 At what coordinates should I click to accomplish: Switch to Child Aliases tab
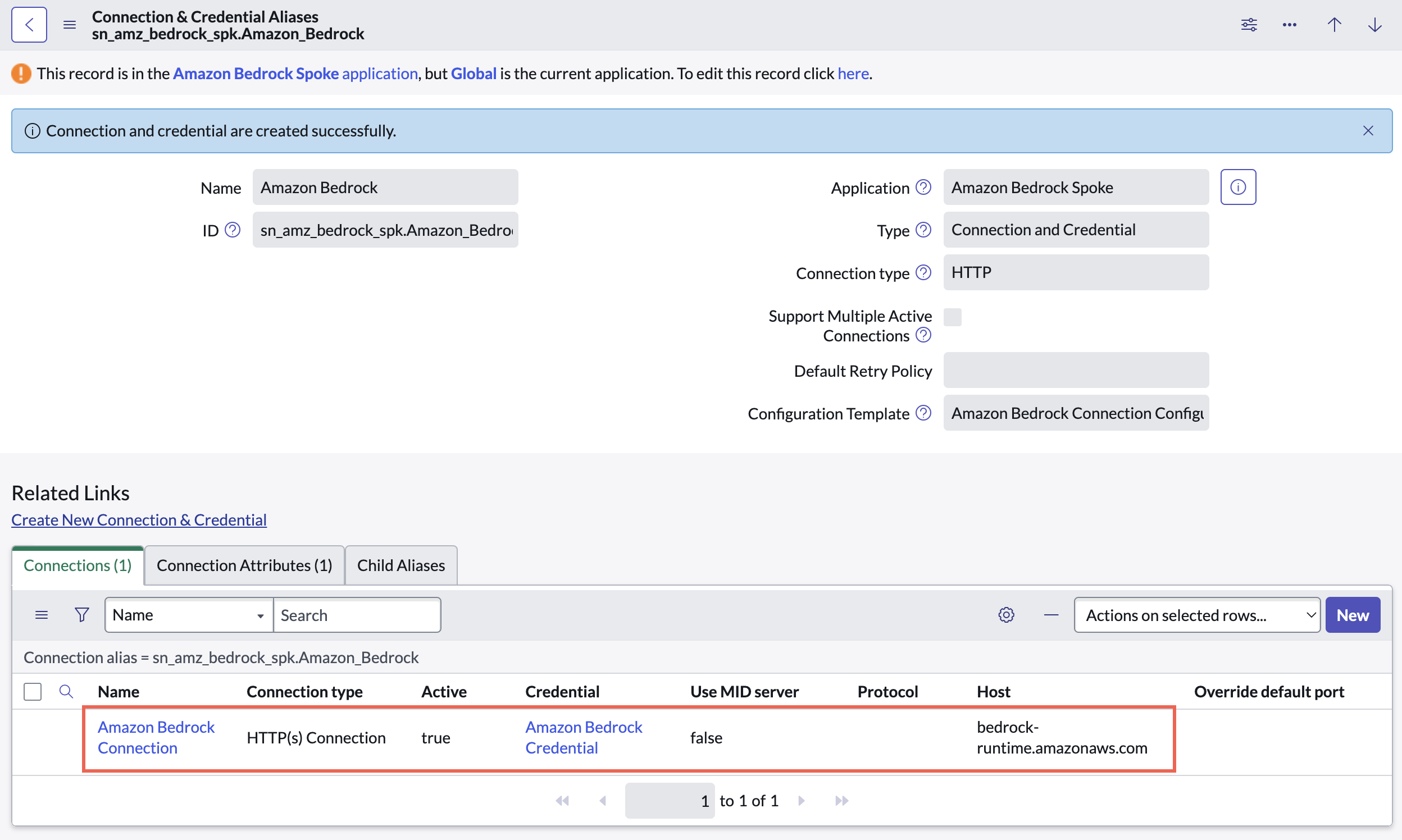401,565
